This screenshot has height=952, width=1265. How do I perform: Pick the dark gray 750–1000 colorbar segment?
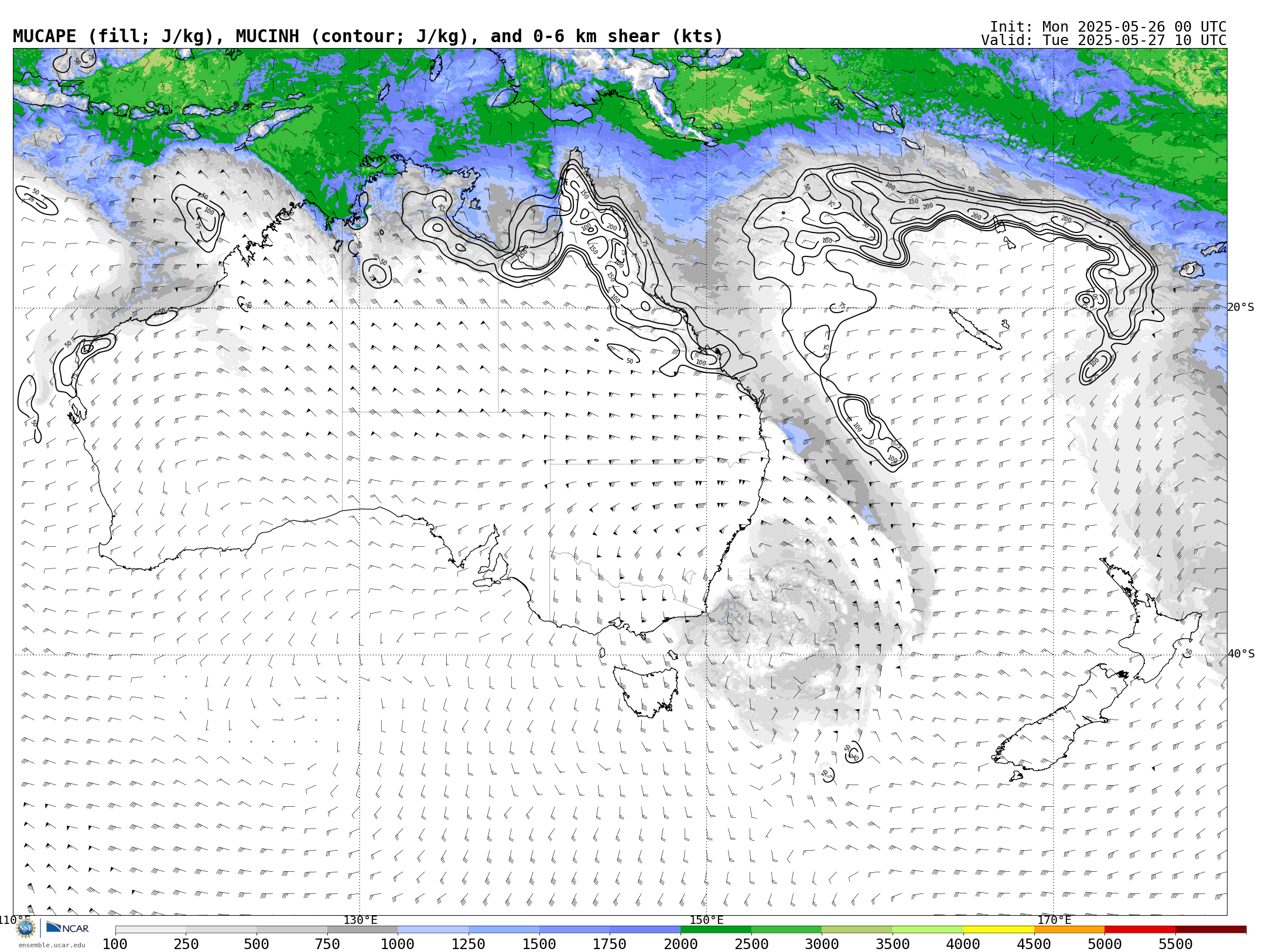tap(363, 930)
